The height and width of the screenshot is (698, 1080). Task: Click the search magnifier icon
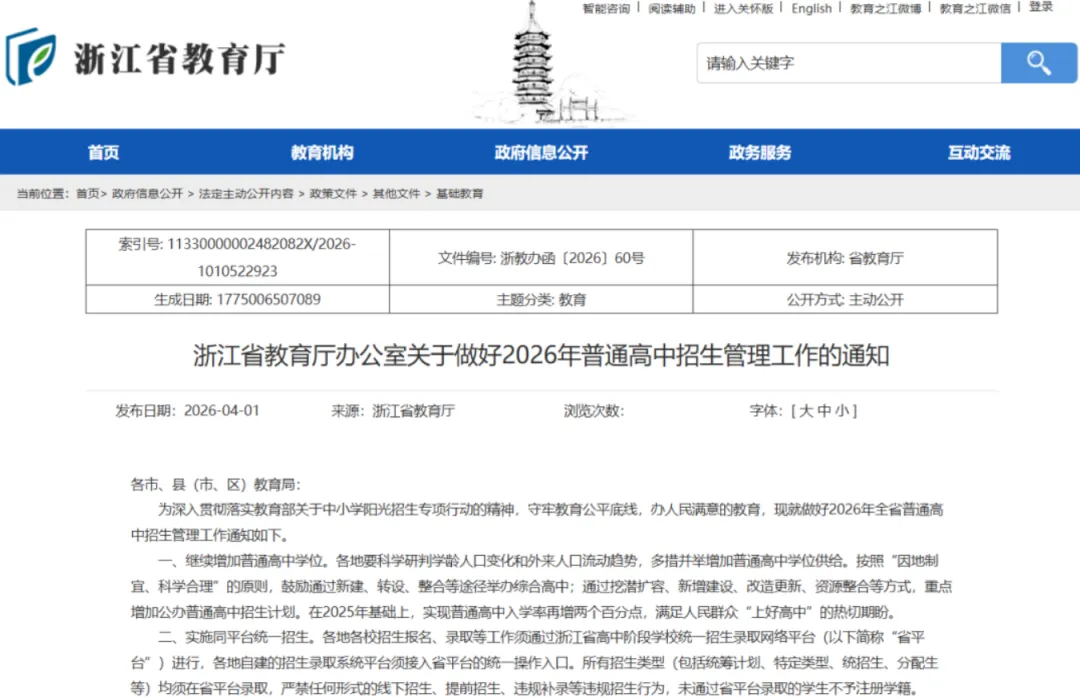(1039, 62)
